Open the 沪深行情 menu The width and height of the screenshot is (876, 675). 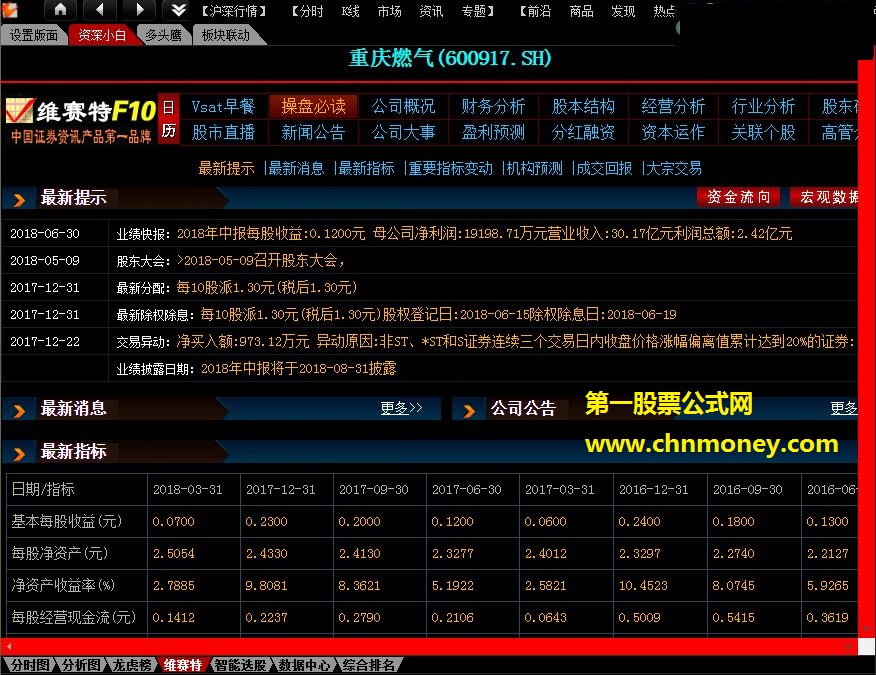233,11
